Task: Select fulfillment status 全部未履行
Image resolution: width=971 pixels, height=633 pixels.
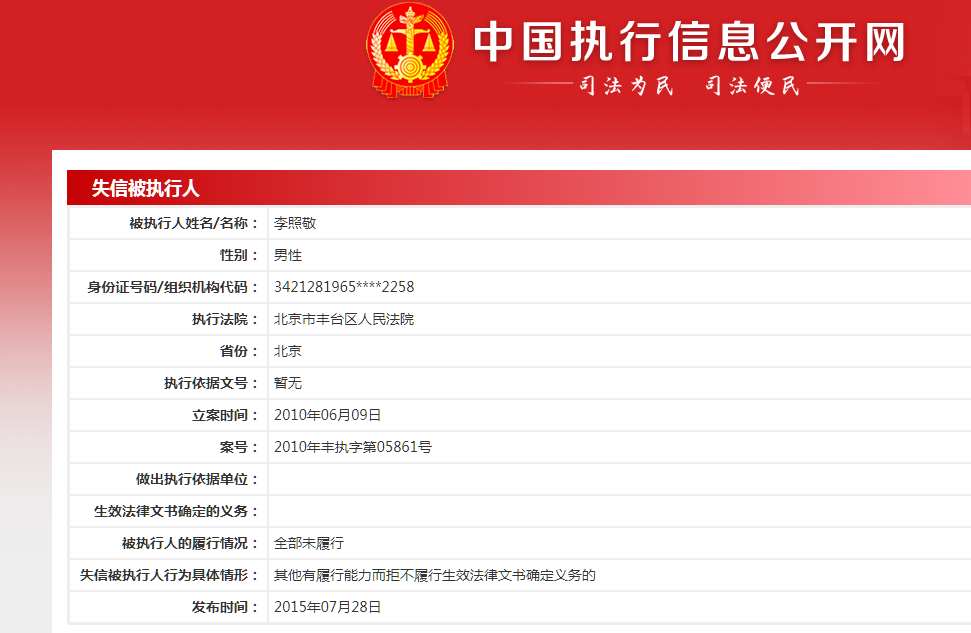Action: 309,543
